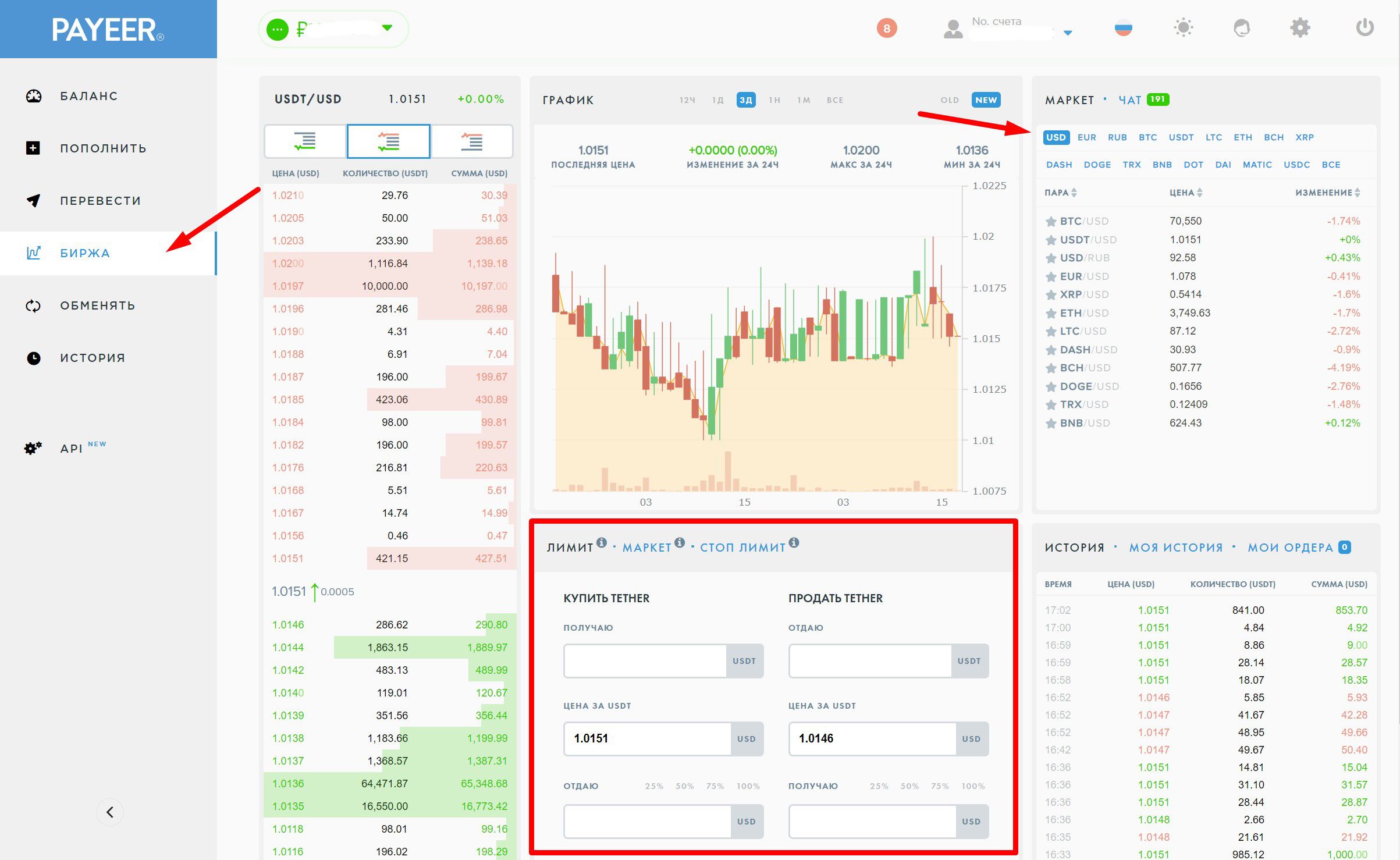Open История in the sidebar

[x=108, y=358]
